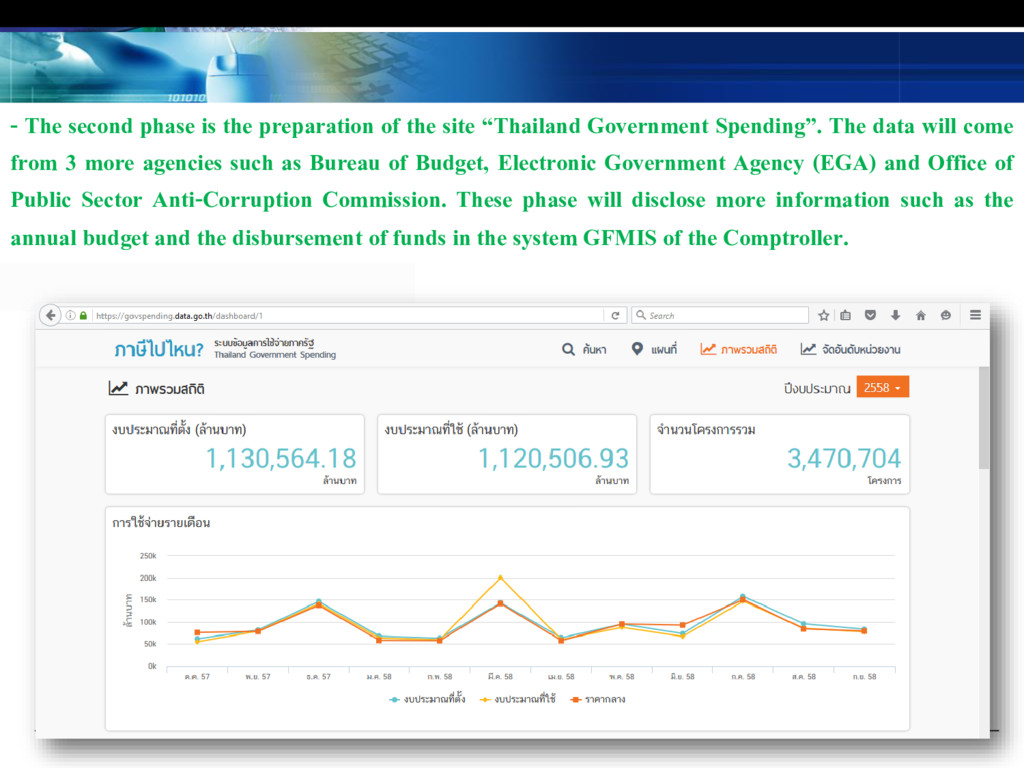Click the search magnifier in browser search box
Screen dimensions: 1024x768
[x=641, y=315]
